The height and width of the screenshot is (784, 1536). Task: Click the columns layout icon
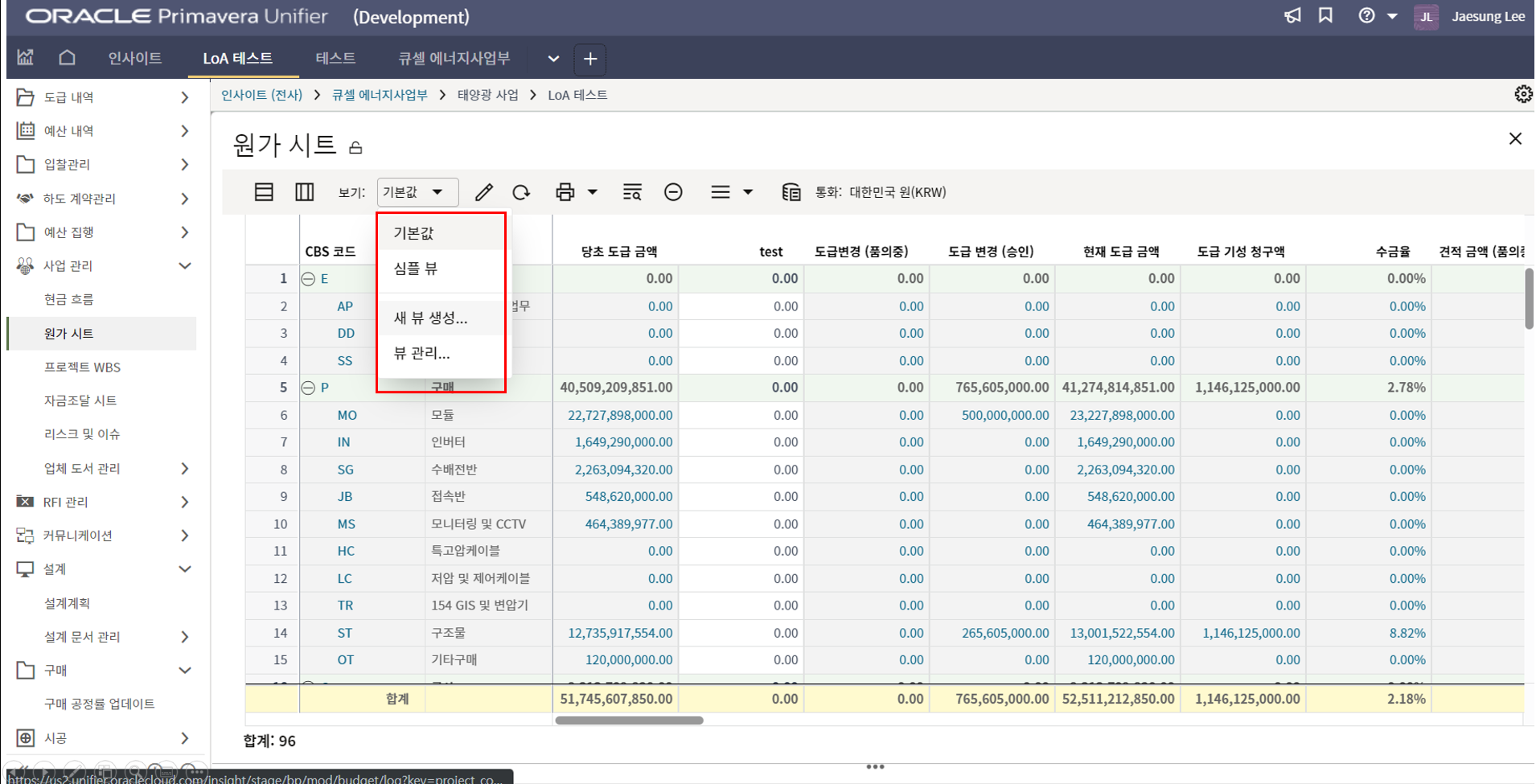(x=304, y=192)
